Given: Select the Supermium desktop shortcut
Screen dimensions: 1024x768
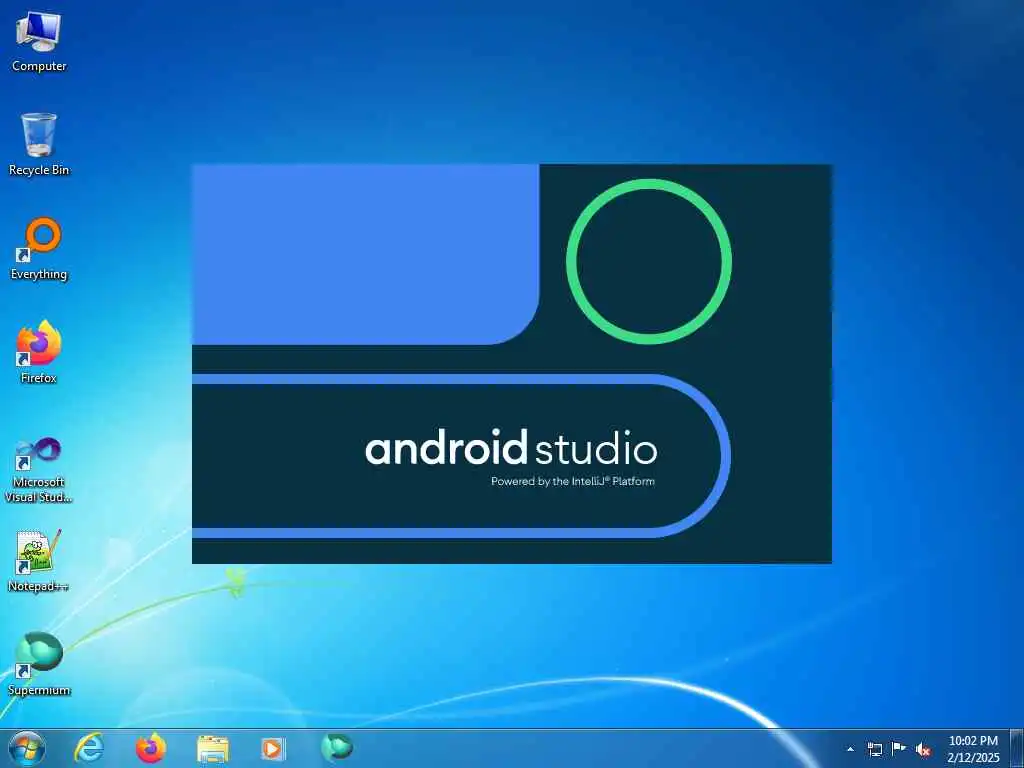Looking at the screenshot, I should coord(39,664).
